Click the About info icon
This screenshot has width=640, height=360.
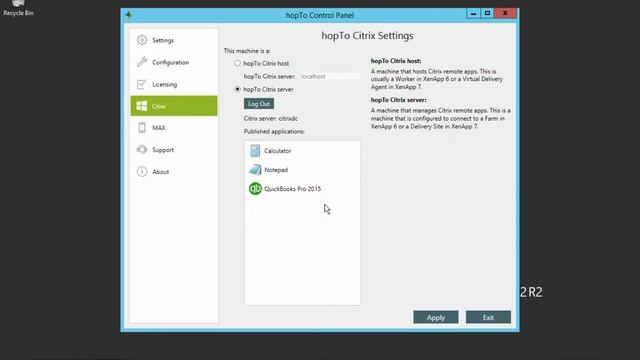(142, 172)
